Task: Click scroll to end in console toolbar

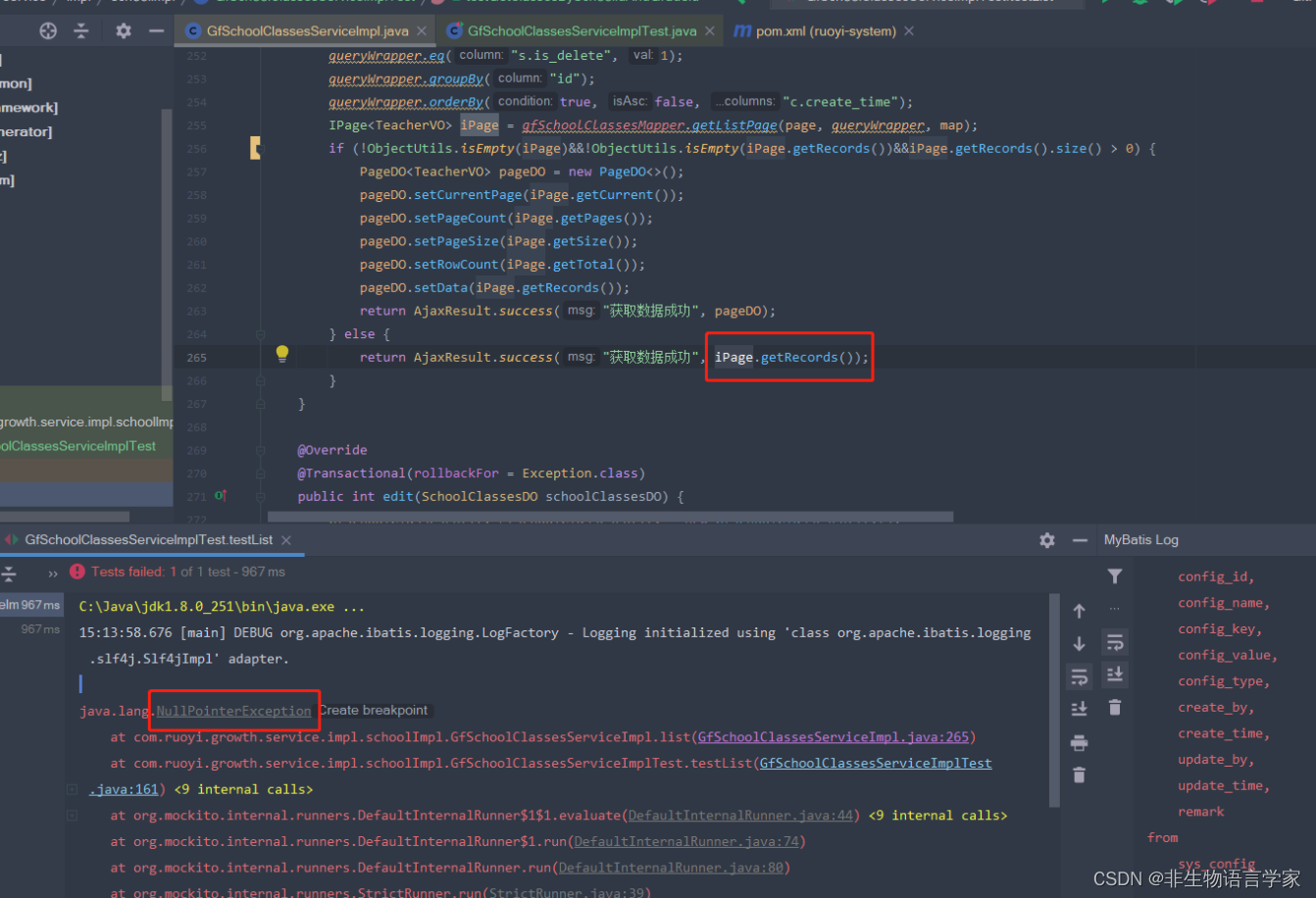Action: [1080, 709]
